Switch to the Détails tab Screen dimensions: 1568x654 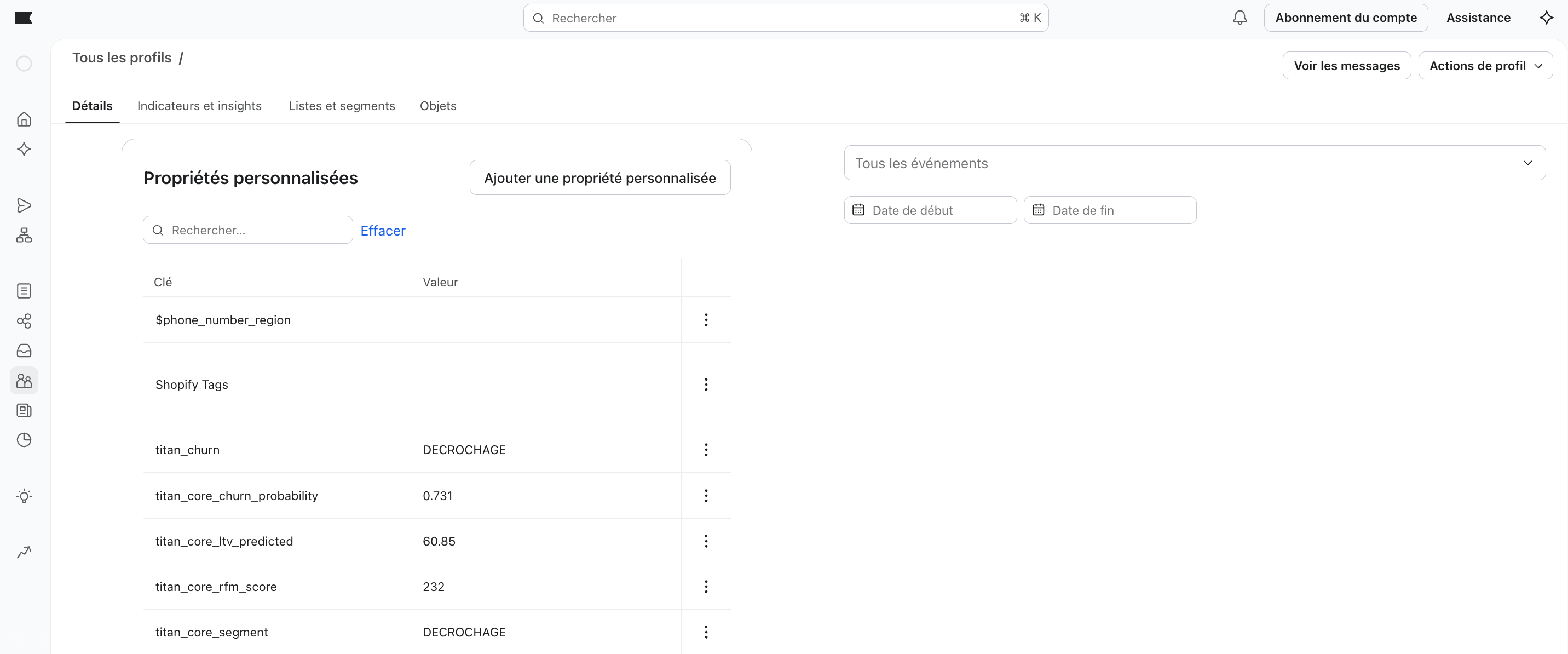point(92,106)
